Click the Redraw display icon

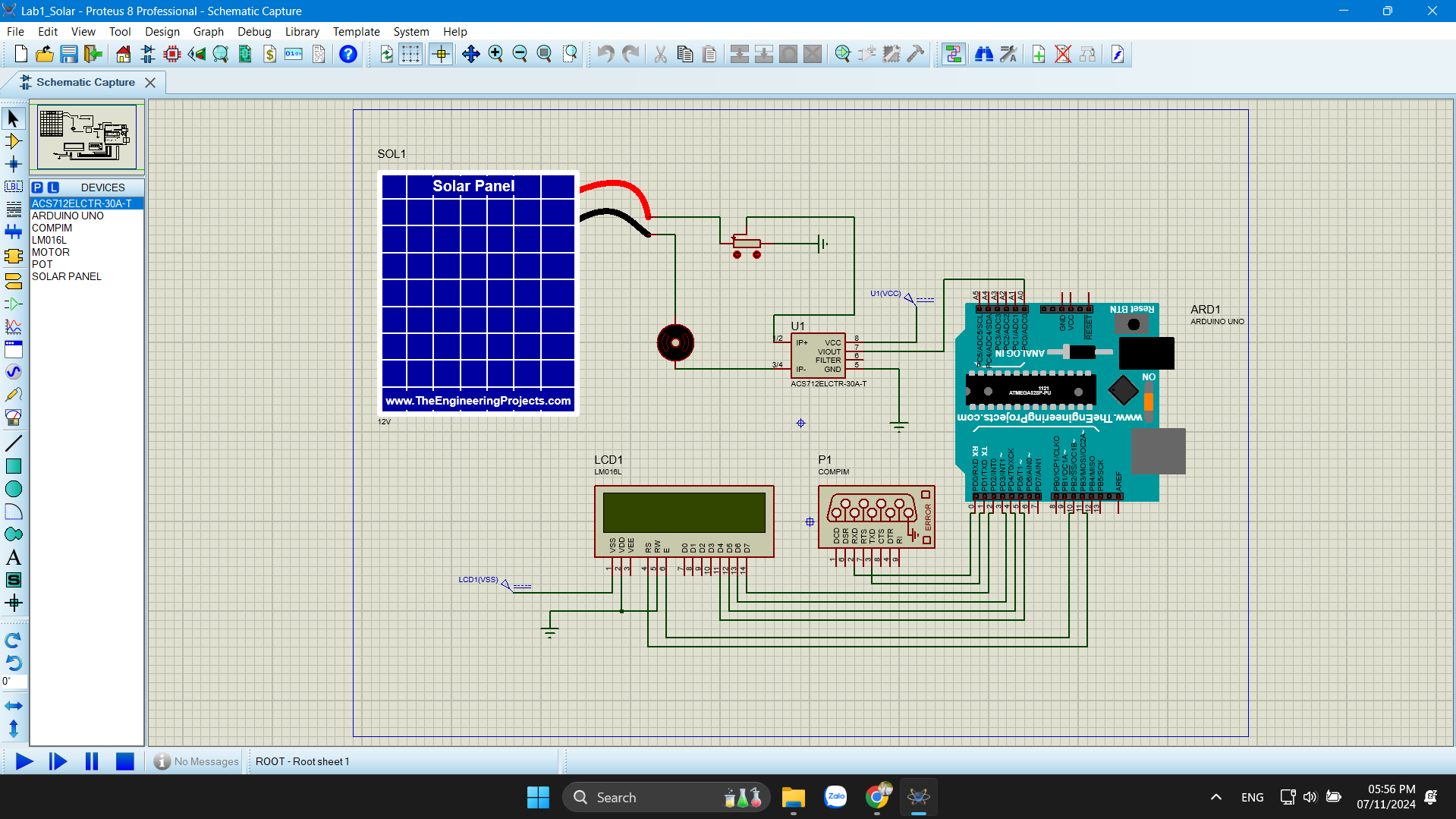click(x=386, y=54)
